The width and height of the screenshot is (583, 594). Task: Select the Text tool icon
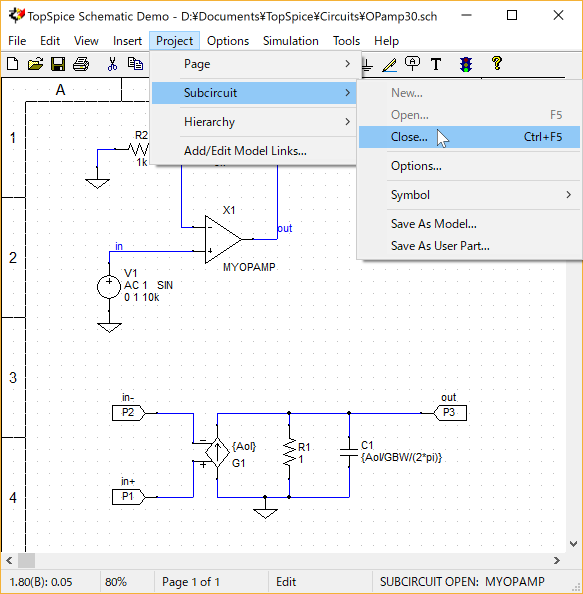(x=436, y=64)
